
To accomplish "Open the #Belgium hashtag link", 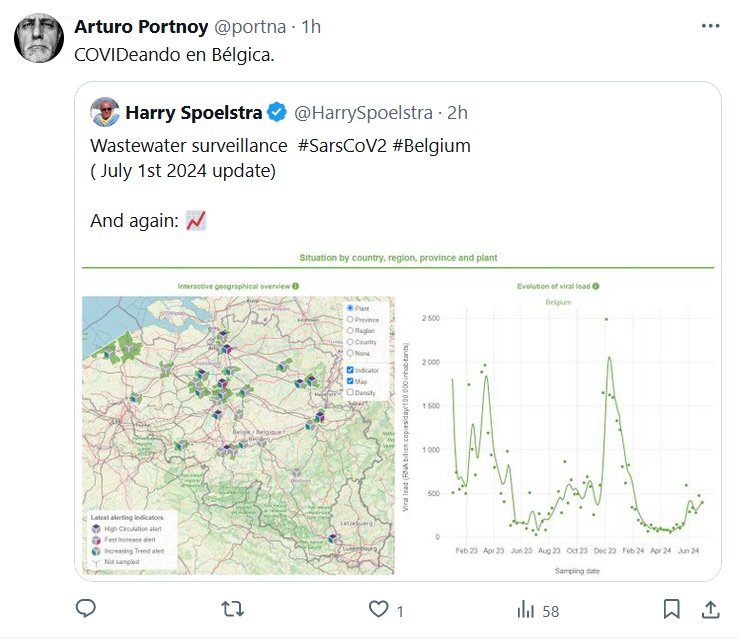I will coord(431,146).
